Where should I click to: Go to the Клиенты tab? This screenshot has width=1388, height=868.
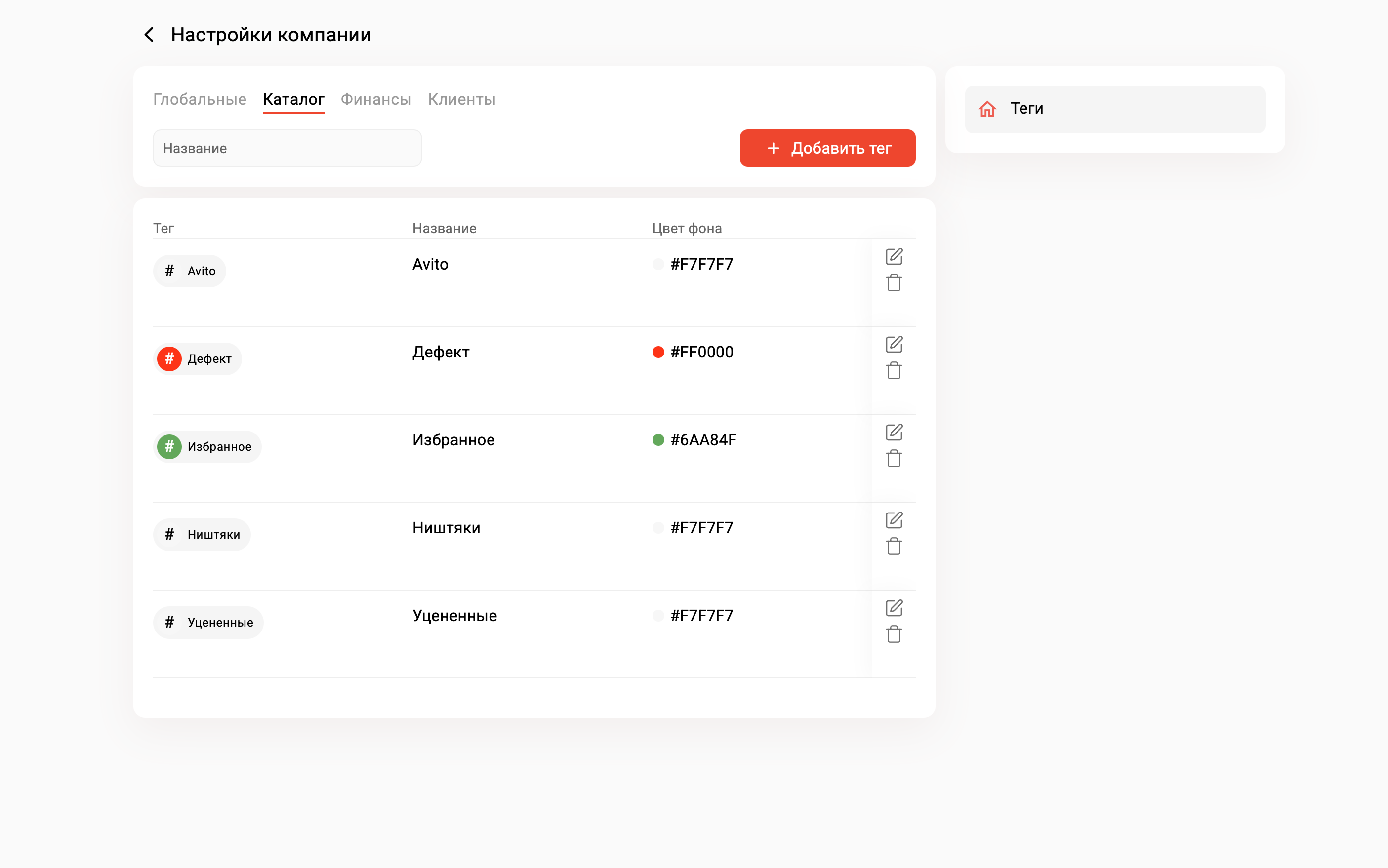pos(461,99)
